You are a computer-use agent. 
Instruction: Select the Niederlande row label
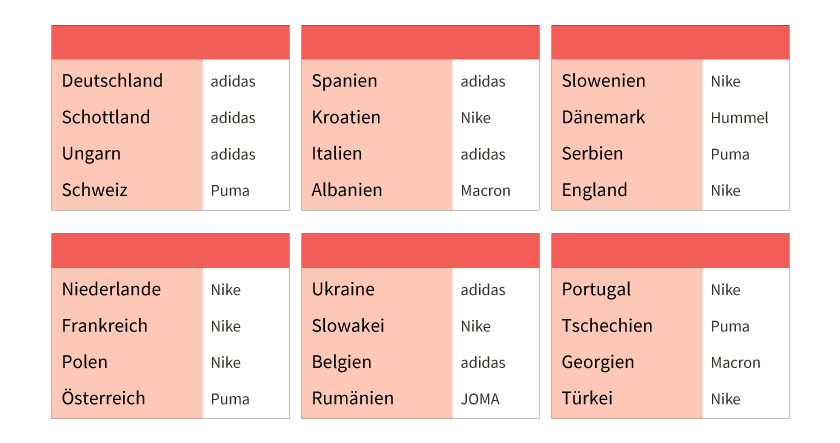pyautogui.click(x=111, y=289)
